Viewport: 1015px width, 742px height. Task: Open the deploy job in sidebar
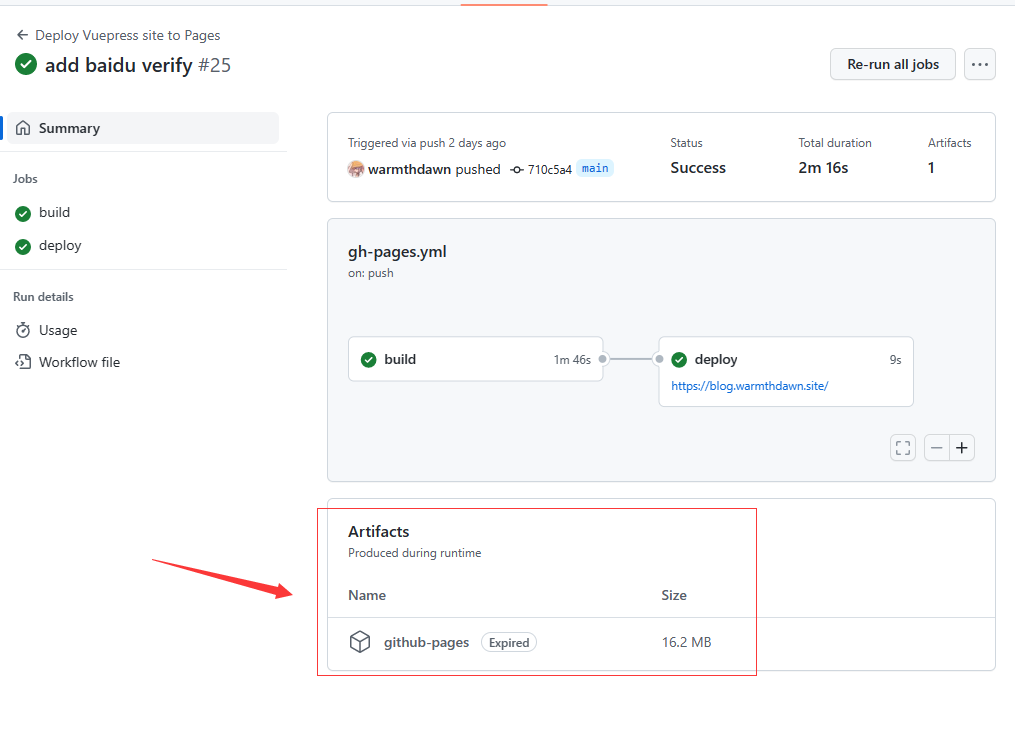coord(60,245)
